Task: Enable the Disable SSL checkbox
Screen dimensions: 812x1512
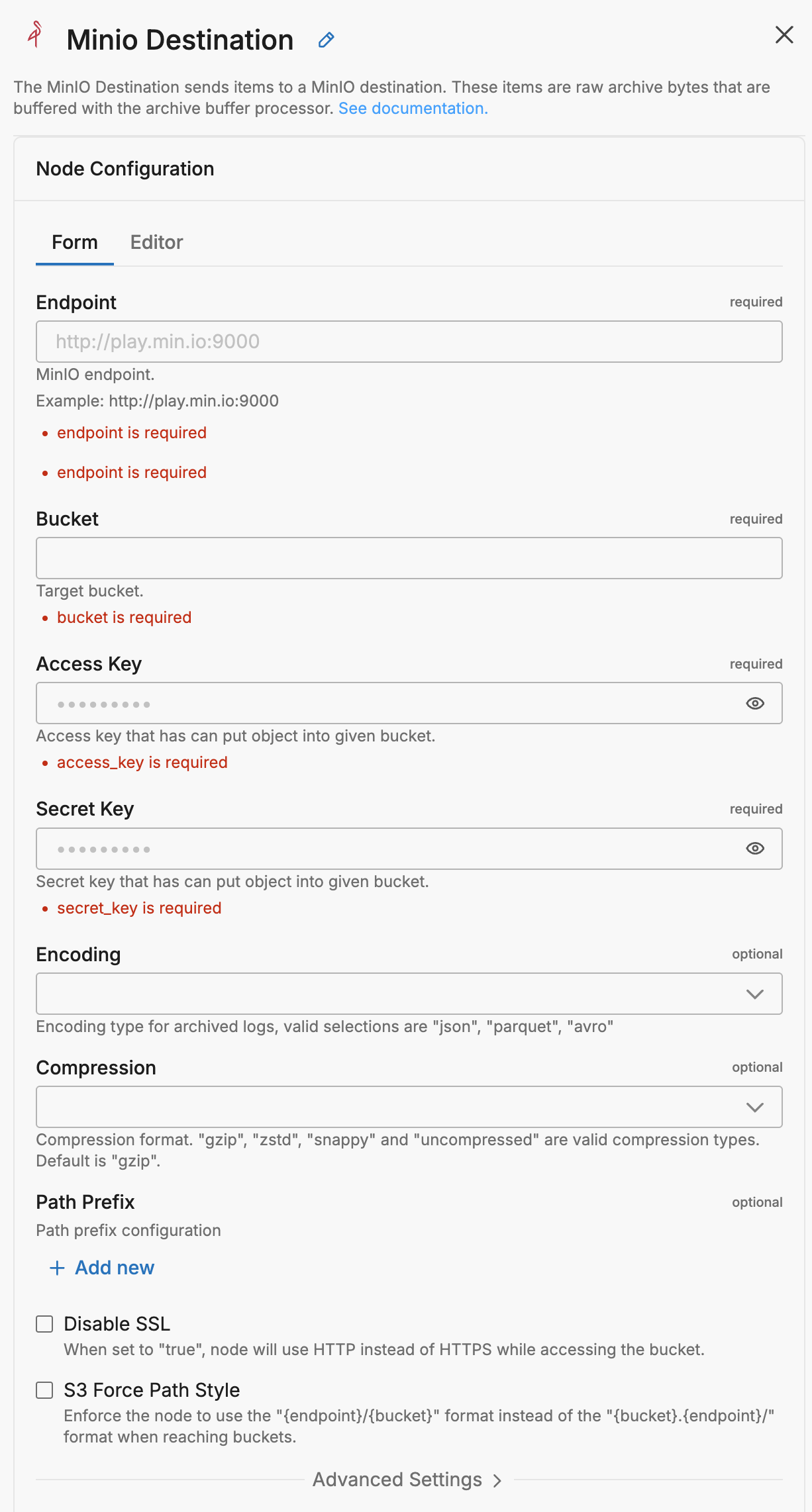Action: click(44, 1324)
